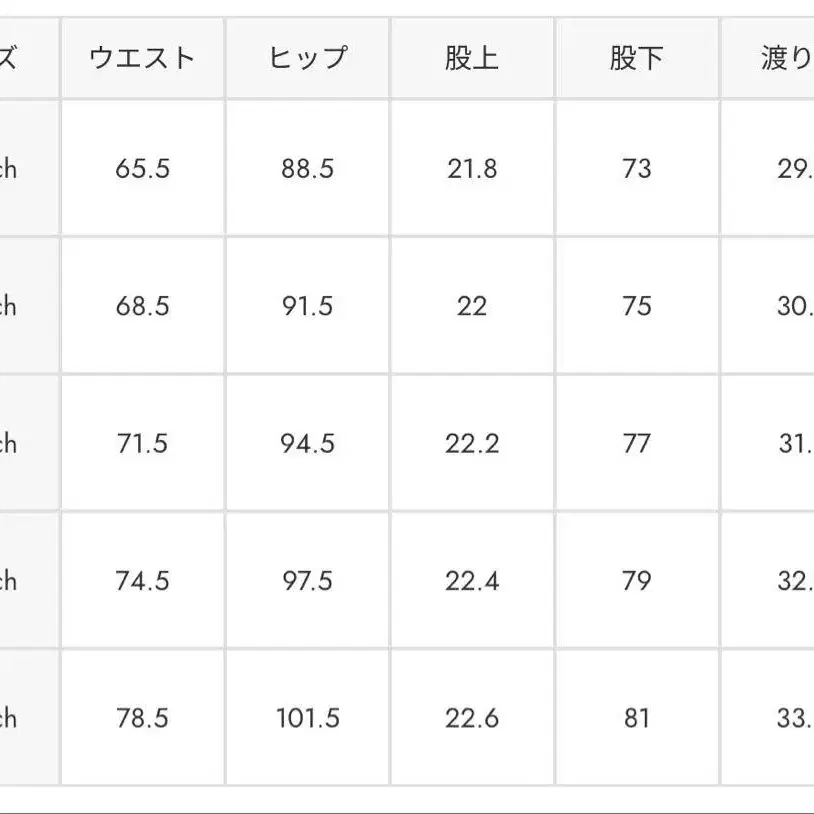Click the 股上 cell showing 21.8

click(x=472, y=168)
